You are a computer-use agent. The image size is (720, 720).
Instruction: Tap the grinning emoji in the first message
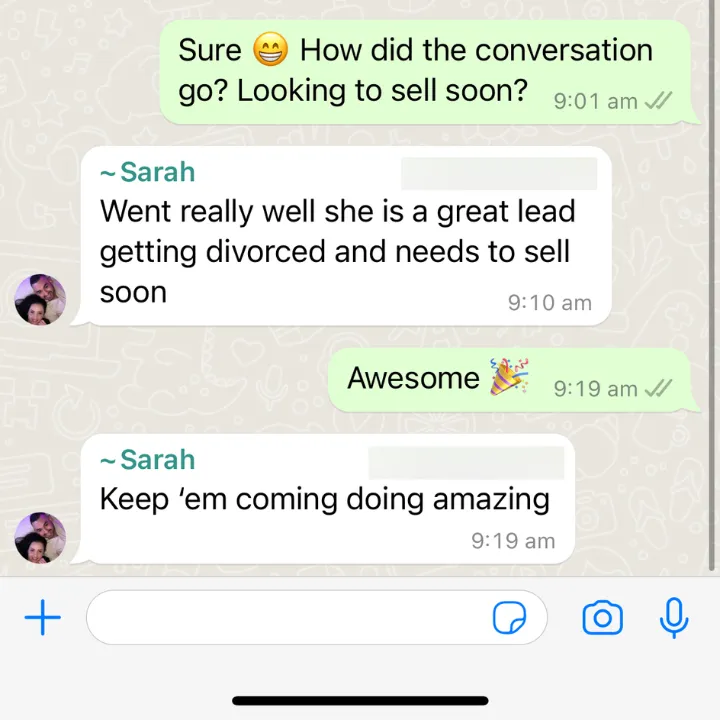click(x=271, y=49)
